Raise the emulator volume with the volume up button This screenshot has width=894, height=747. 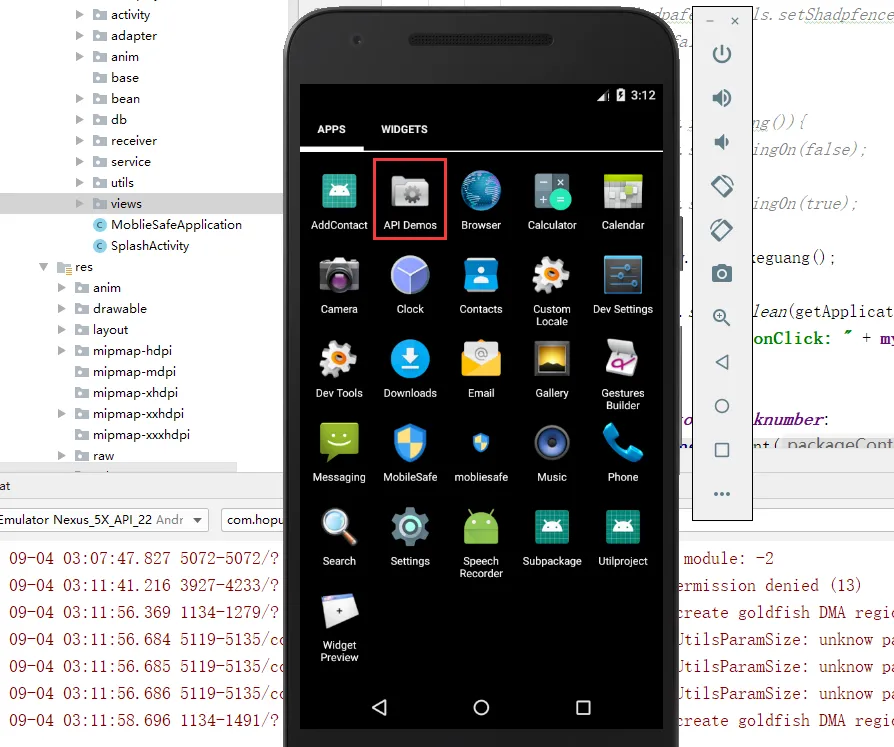[x=722, y=98]
